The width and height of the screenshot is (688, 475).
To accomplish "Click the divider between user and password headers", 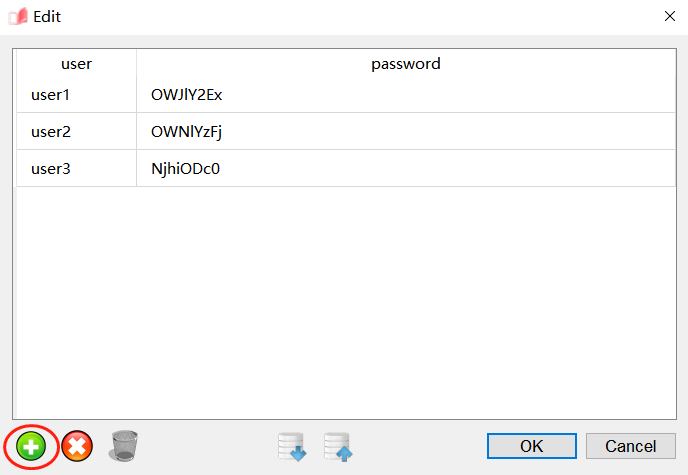I will (x=137, y=64).
